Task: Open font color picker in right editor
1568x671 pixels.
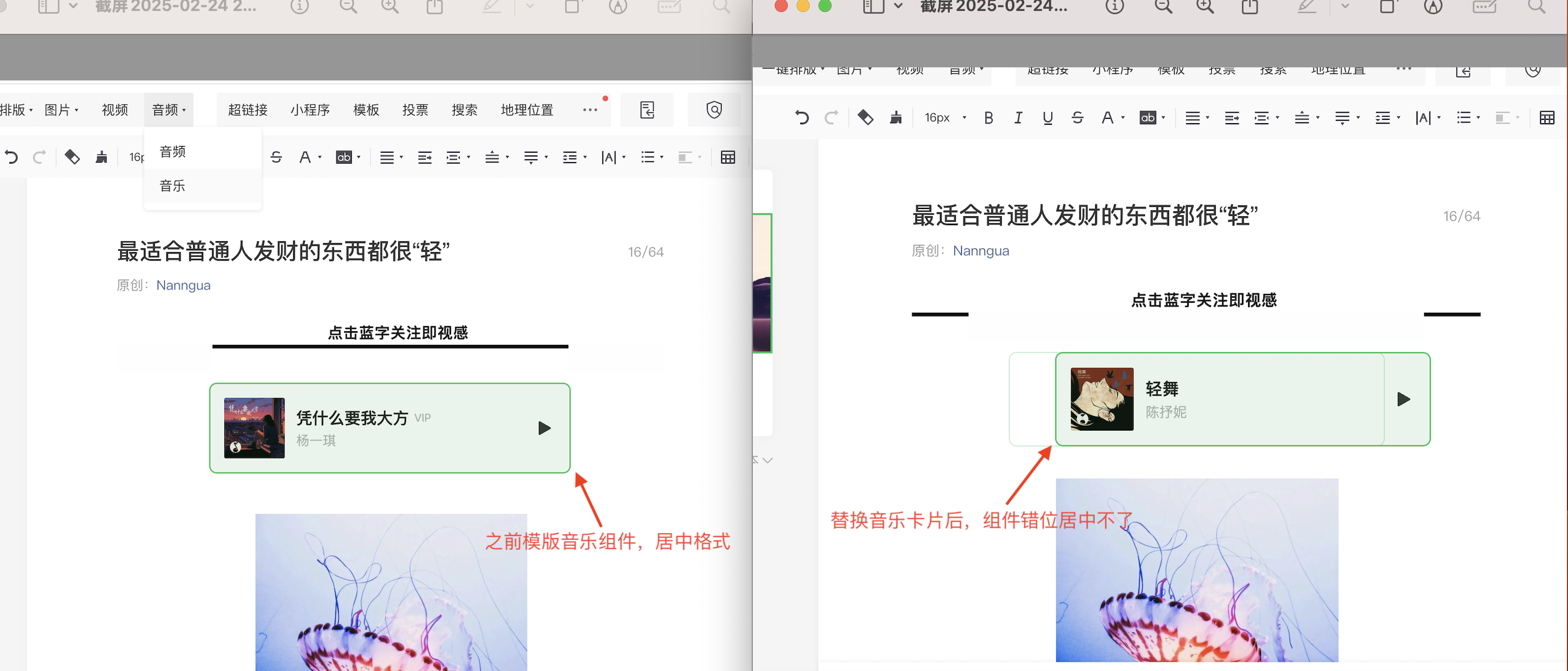Action: point(1112,118)
